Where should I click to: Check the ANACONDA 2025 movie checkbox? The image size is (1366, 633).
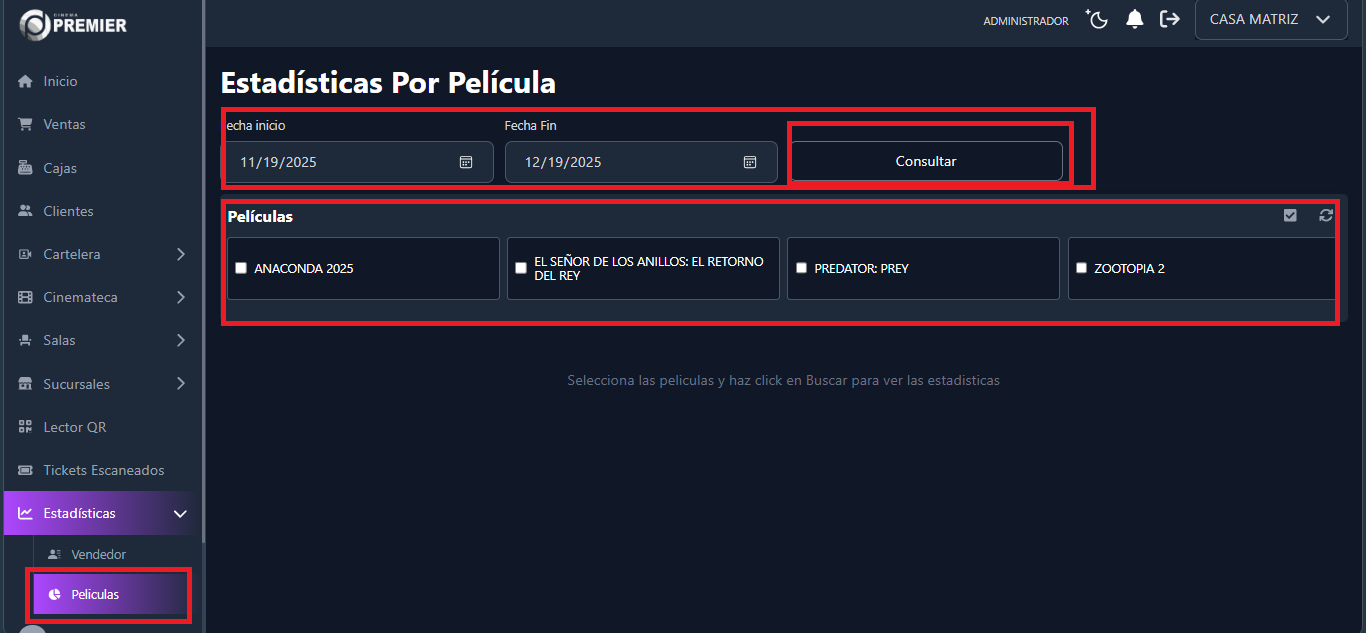pos(240,268)
